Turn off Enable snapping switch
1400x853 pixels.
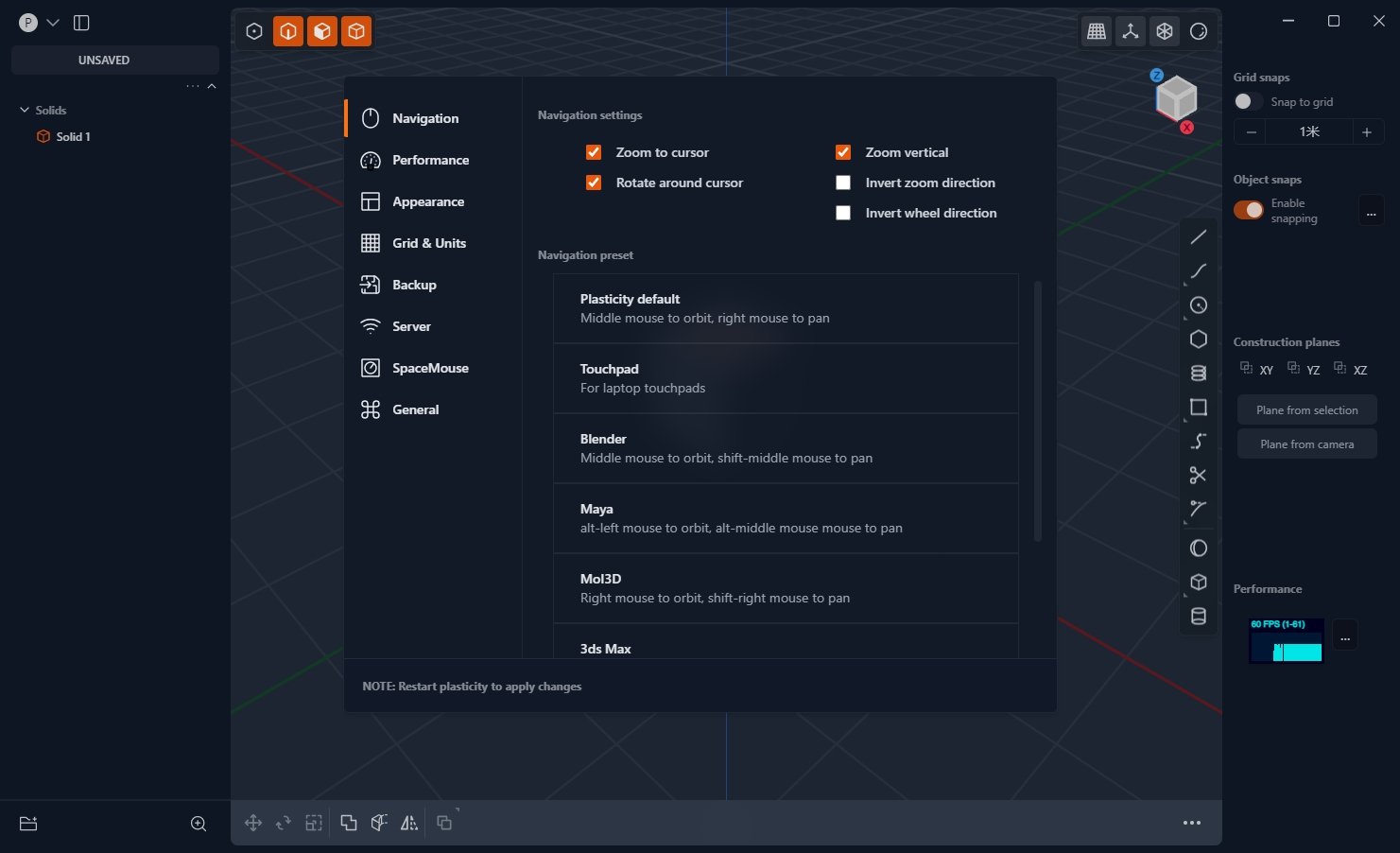(1248, 210)
